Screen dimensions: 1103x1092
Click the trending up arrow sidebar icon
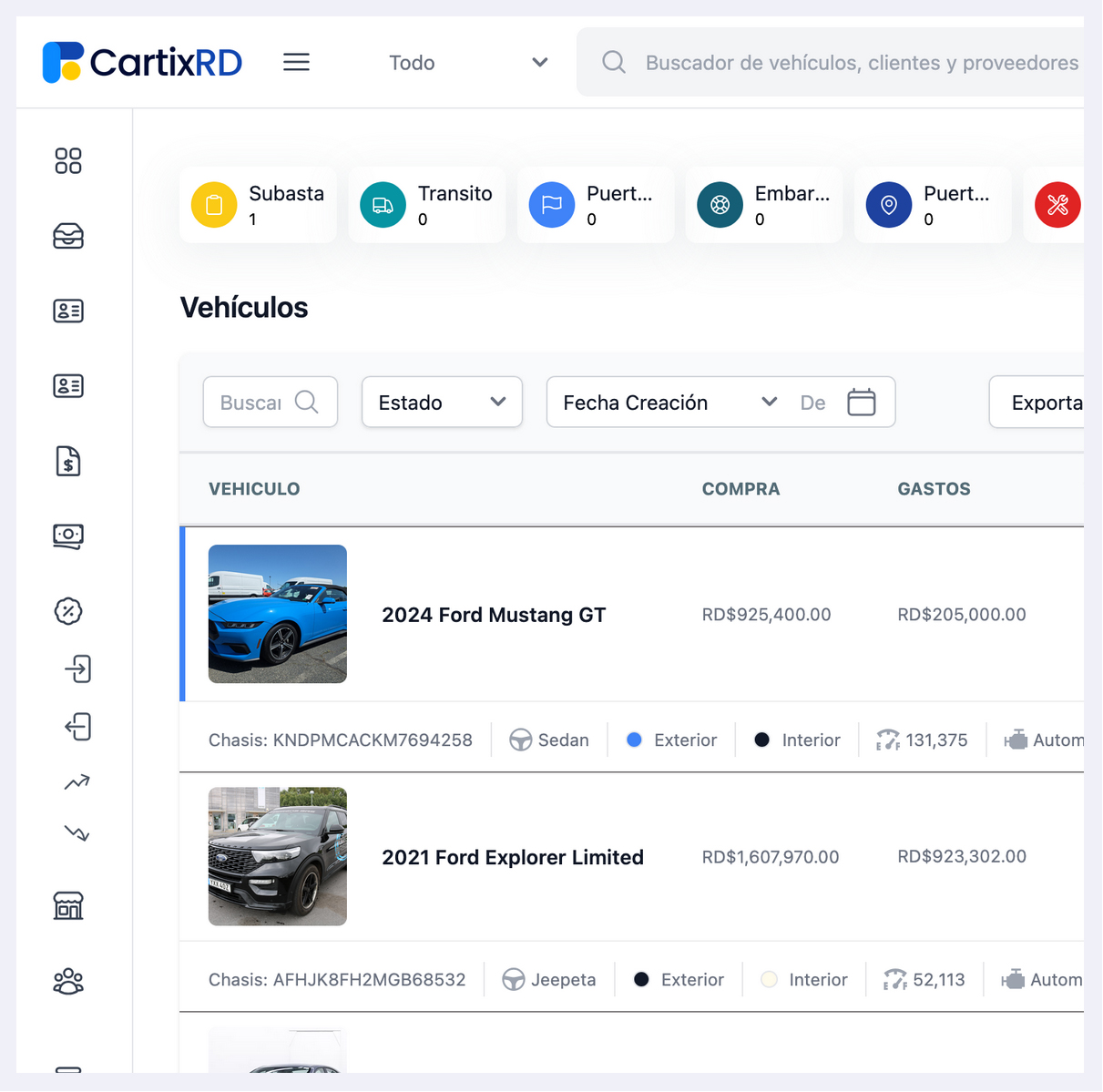pyautogui.click(x=77, y=781)
